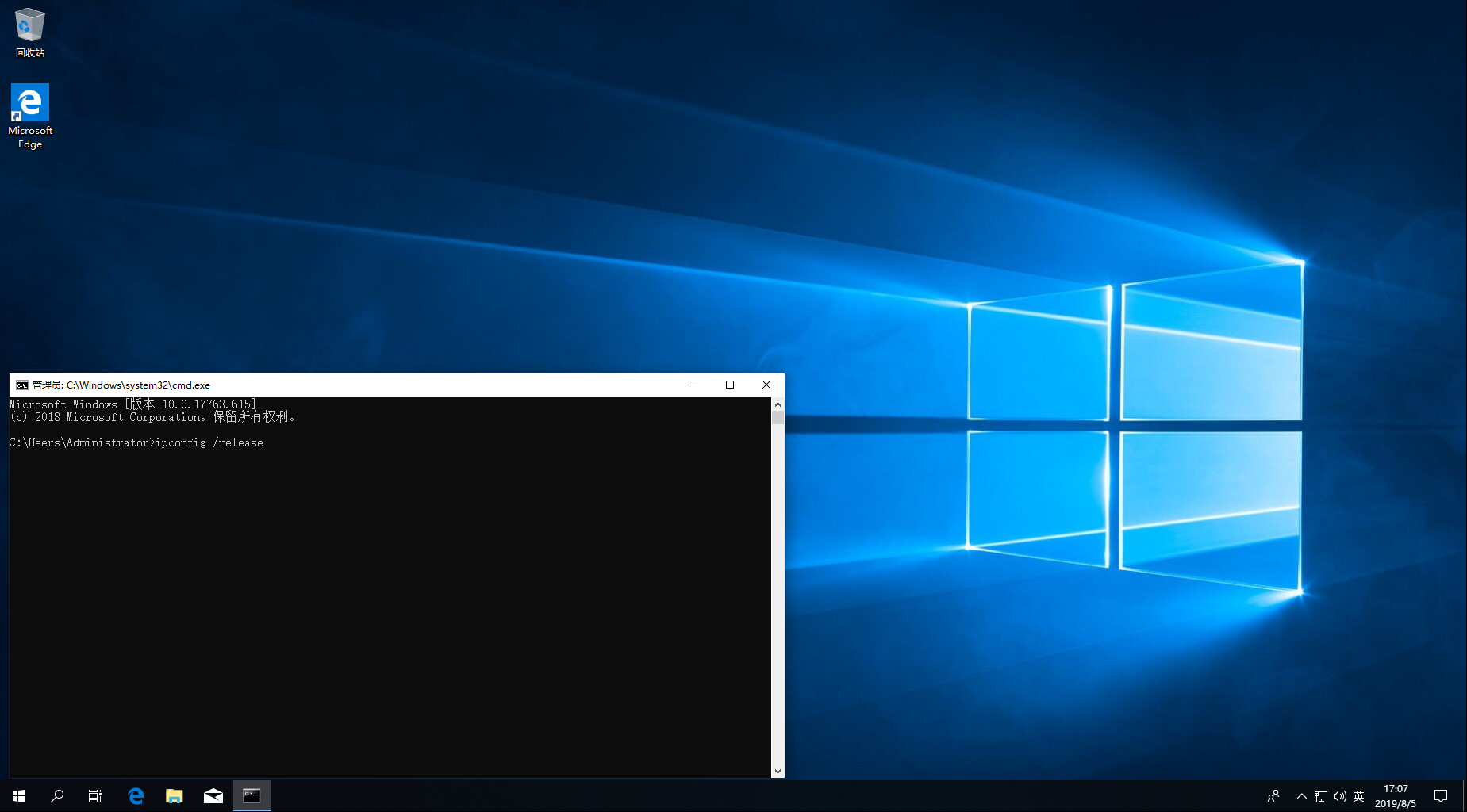The width and height of the screenshot is (1467, 812).
Task: Click the taskbar search magnifier icon
Action: (57, 795)
